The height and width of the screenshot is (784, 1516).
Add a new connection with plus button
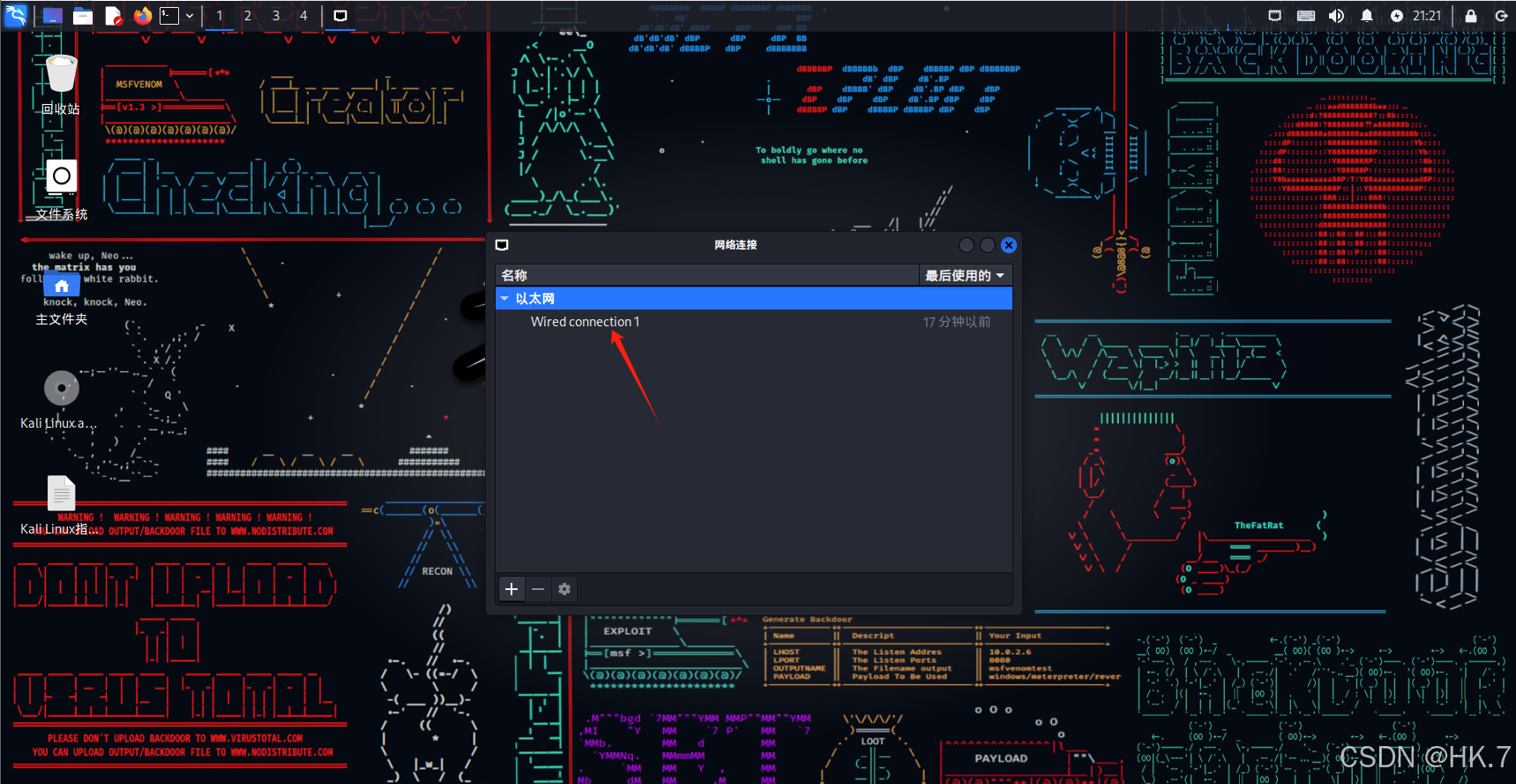point(512,589)
